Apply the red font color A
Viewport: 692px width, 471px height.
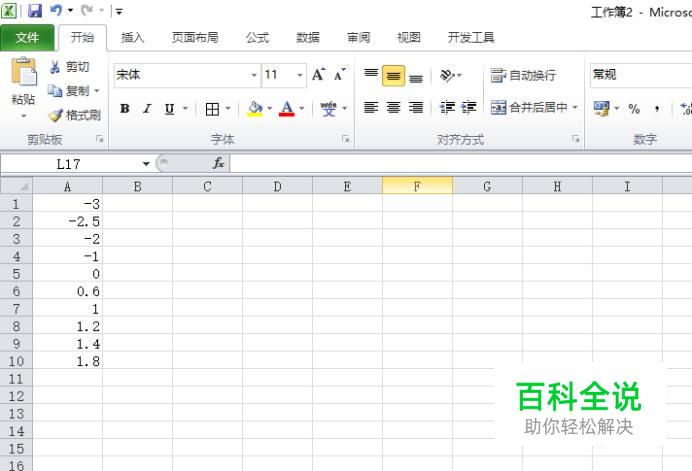pyautogui.click(x=287, y=109)
